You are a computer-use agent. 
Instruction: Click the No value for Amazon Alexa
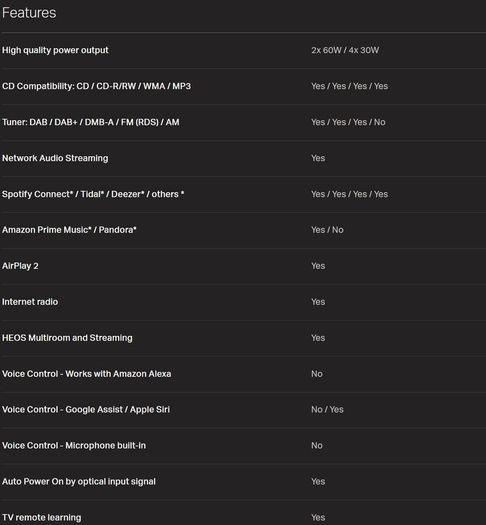coord(317,374)
